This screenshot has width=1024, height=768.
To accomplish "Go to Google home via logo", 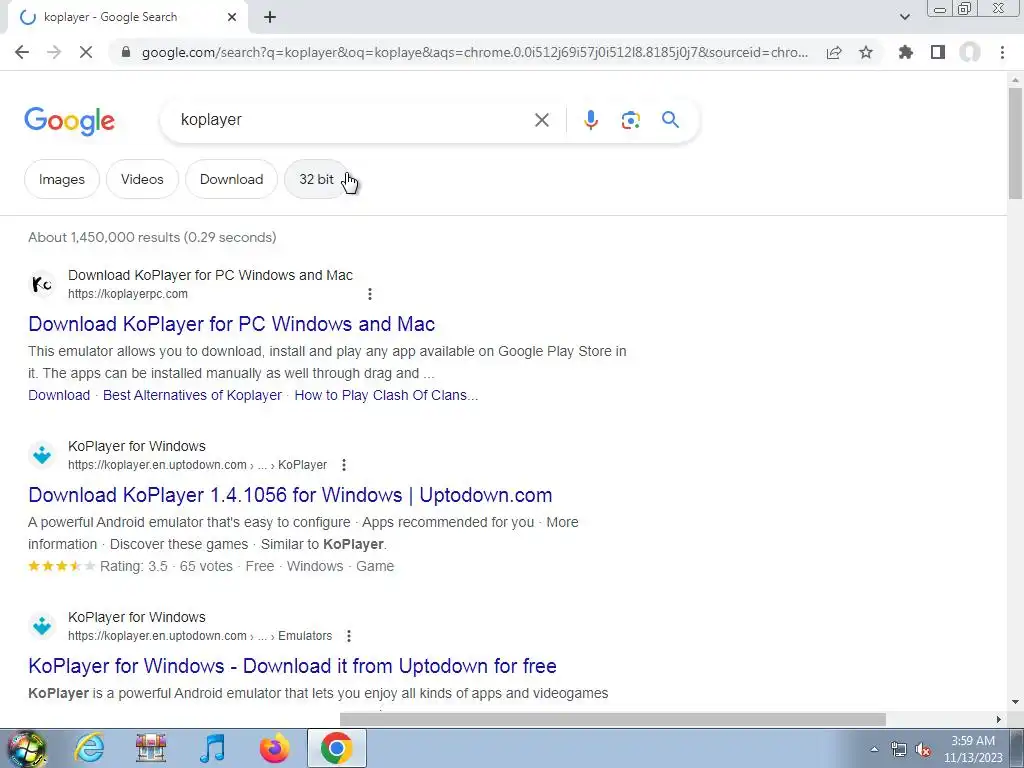I will 70,121.
